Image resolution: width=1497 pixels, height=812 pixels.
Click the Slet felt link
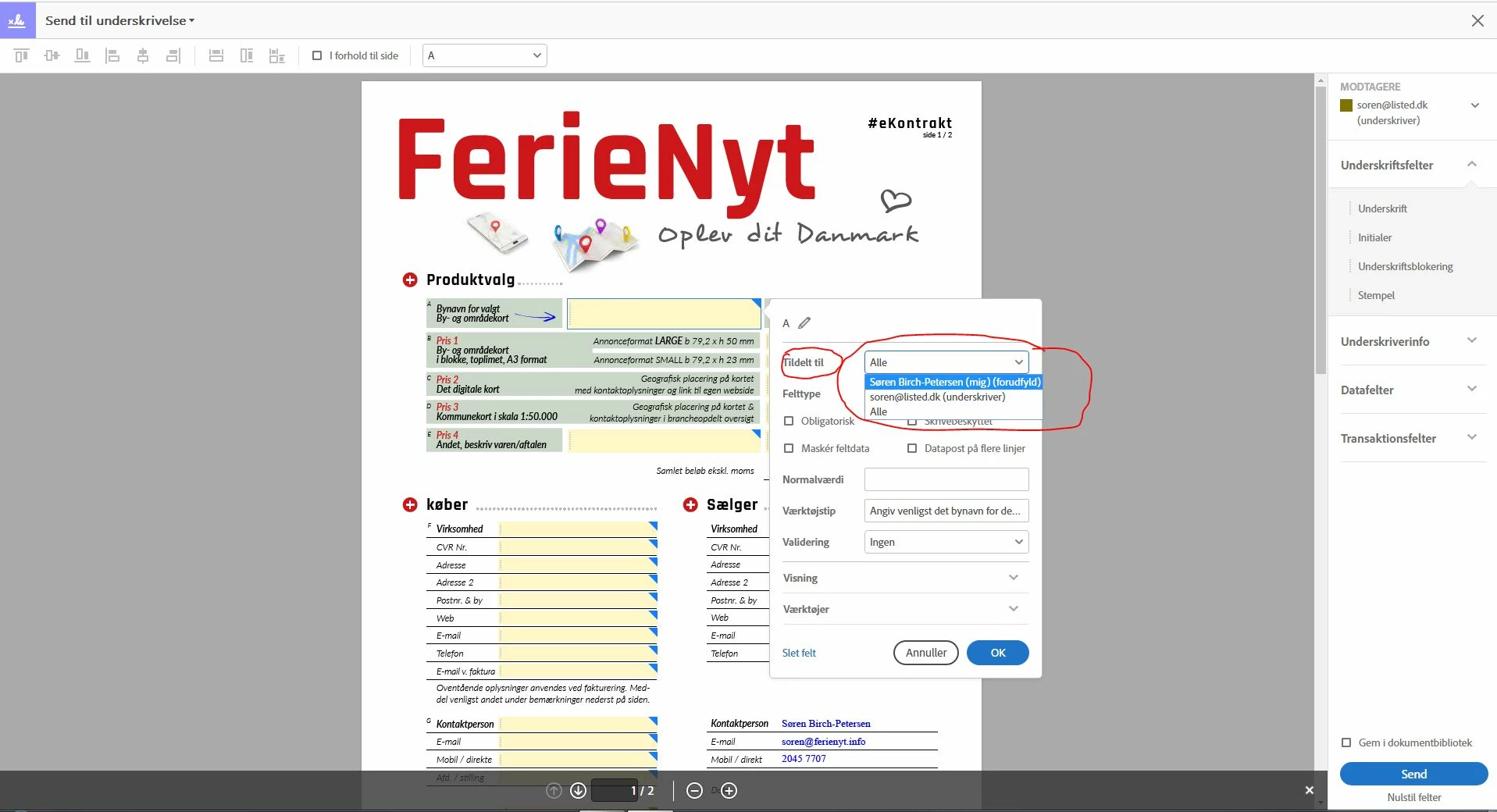(799, 653)
